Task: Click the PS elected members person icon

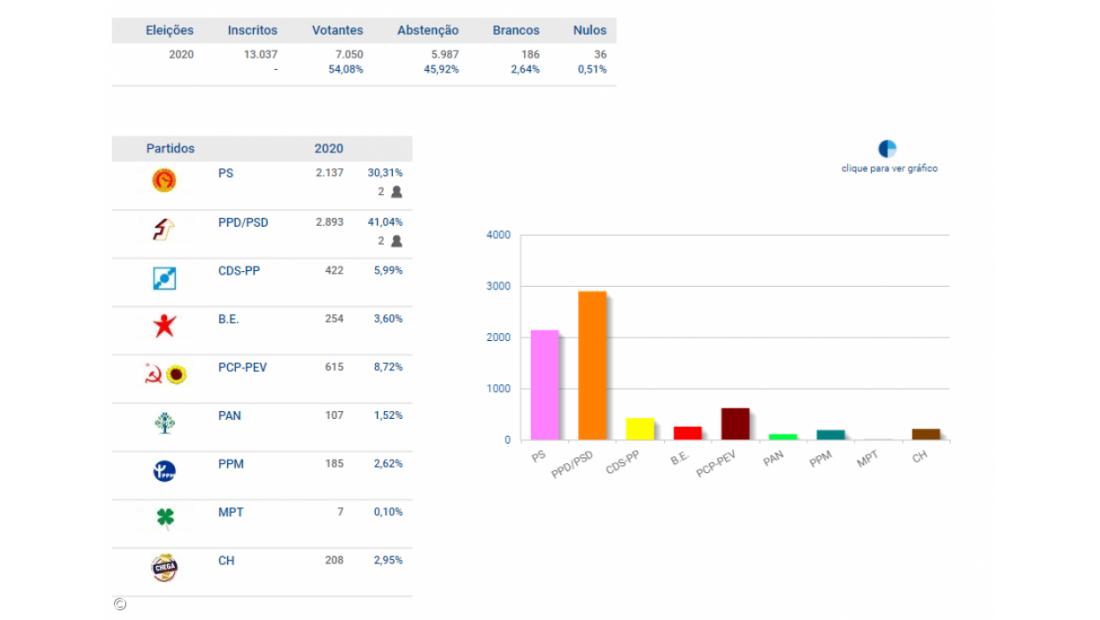Action: click(x=396, y=192)
